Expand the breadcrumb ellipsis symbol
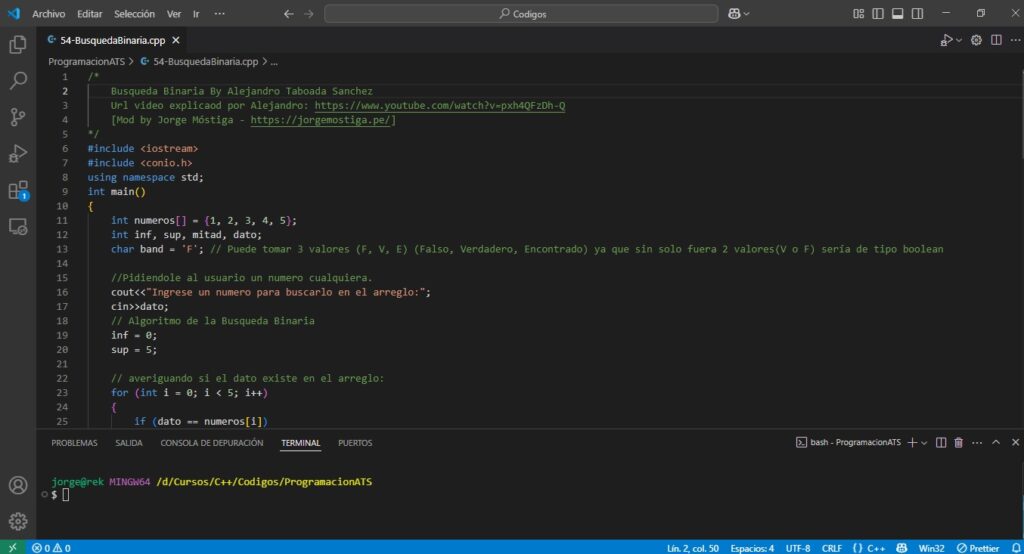This screenshot has width=1024, height=554. click(274, 61)
